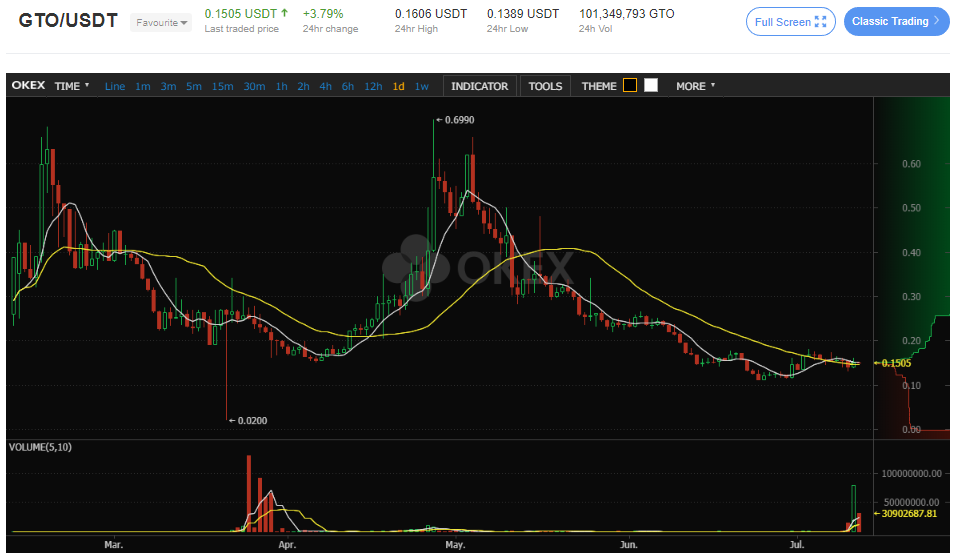
Task: Click the Full Screen button
Action: pyautogui.click(x=790, y=22)
